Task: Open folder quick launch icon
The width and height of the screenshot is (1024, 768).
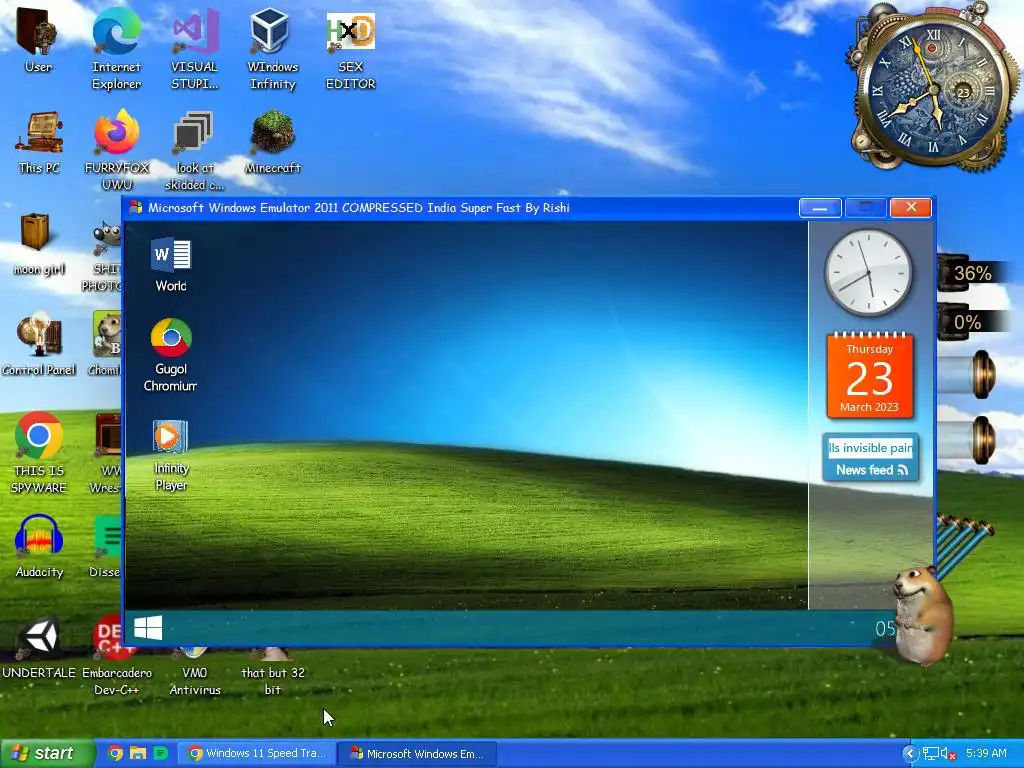Action: coord(137,754)
